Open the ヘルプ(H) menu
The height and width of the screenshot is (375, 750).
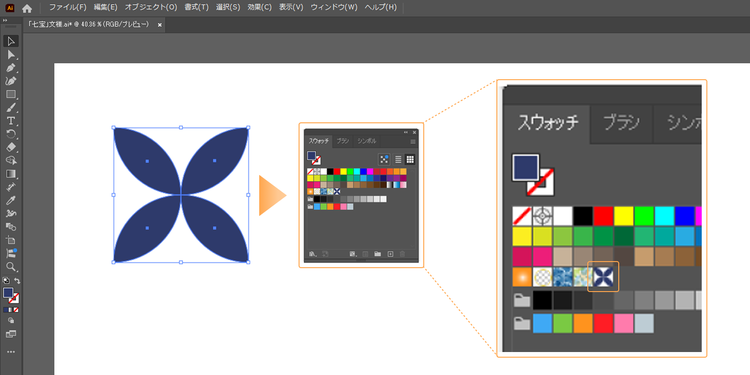[380, 7]
